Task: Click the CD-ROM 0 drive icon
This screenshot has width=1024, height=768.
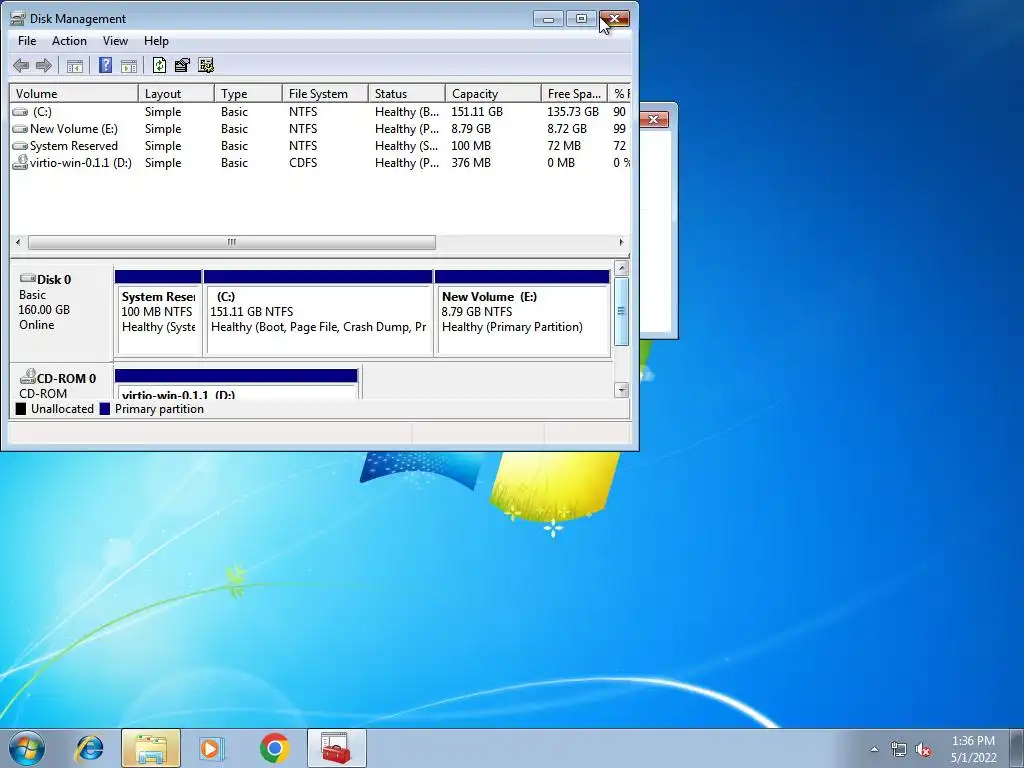Action: (27, 377)
